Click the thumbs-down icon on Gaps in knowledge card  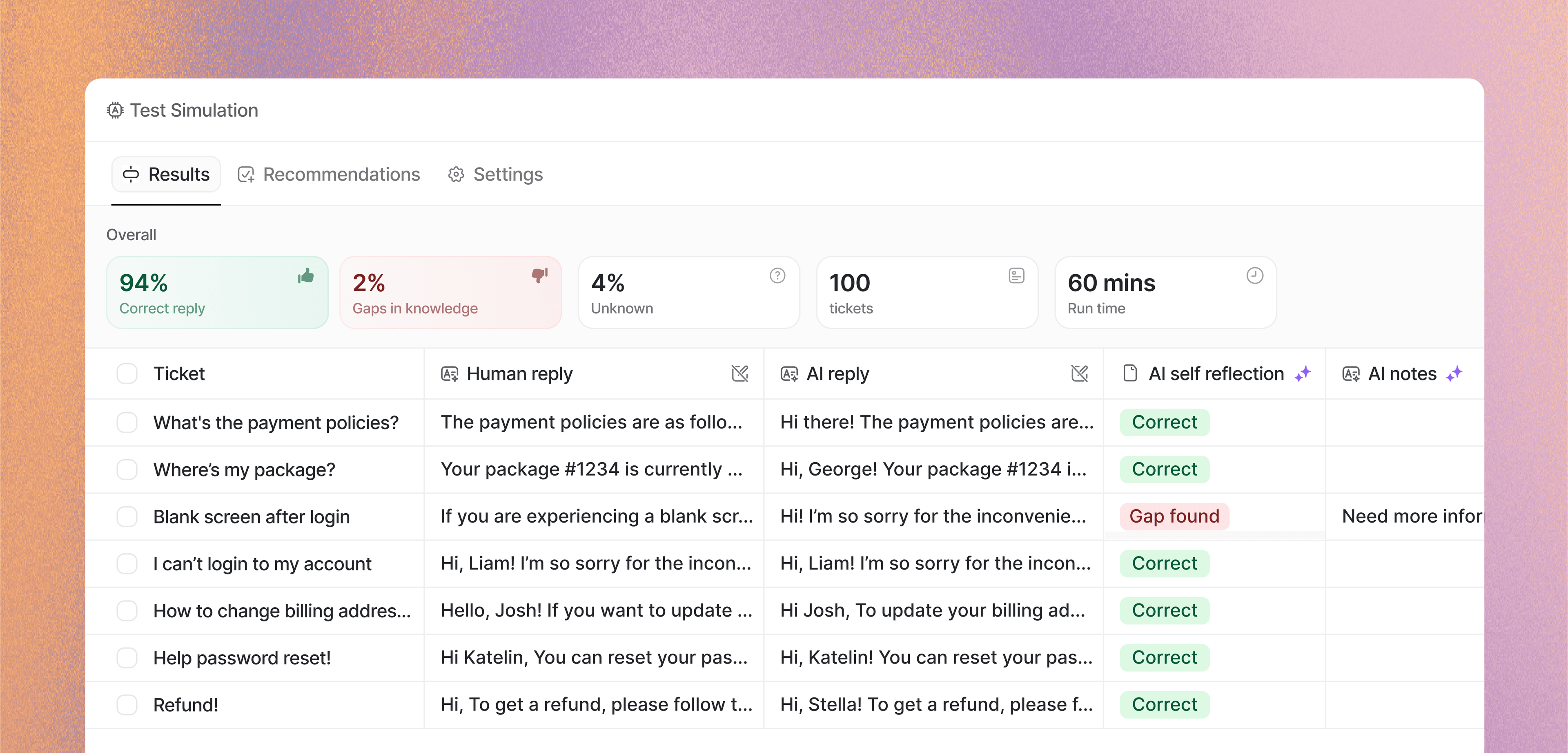[539, 275]
